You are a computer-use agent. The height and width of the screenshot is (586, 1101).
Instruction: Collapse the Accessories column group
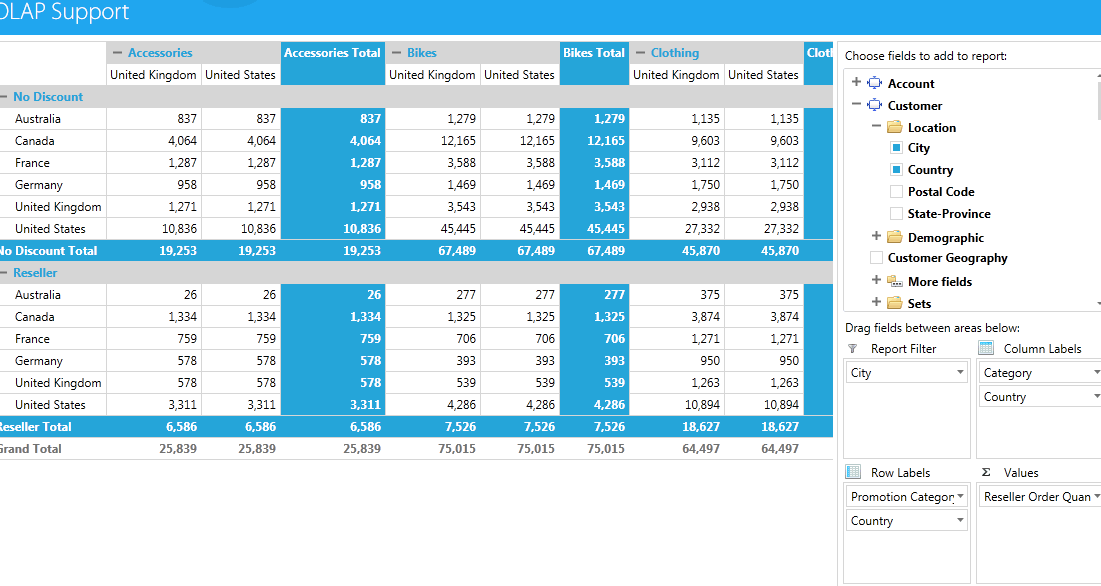pyautogui.click(x=117, y=53)
